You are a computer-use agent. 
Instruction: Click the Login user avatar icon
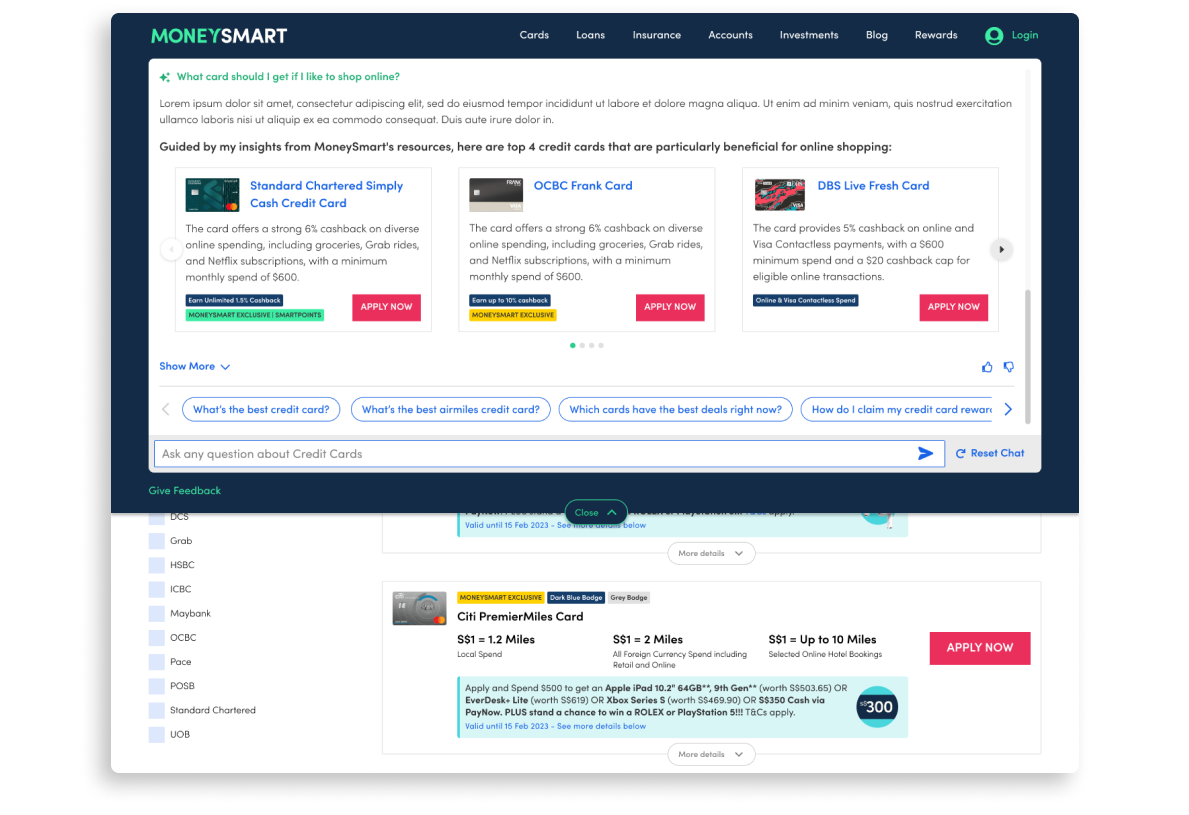click(994, 36)
